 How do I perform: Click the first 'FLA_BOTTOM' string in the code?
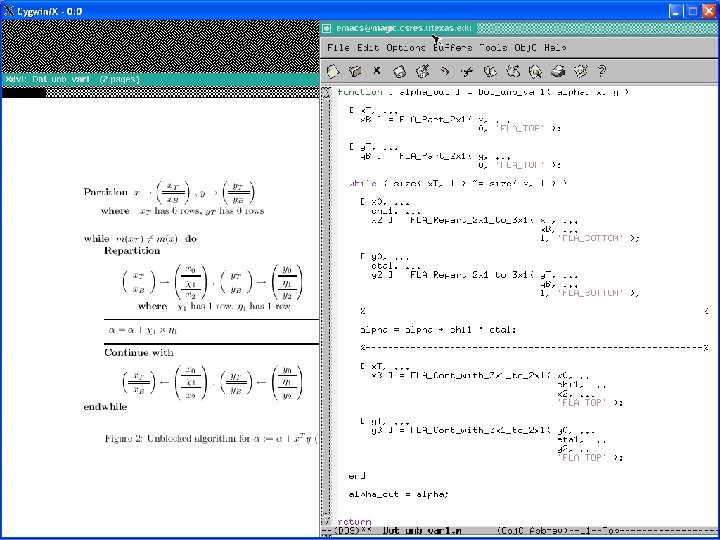[x=590, y=238]
